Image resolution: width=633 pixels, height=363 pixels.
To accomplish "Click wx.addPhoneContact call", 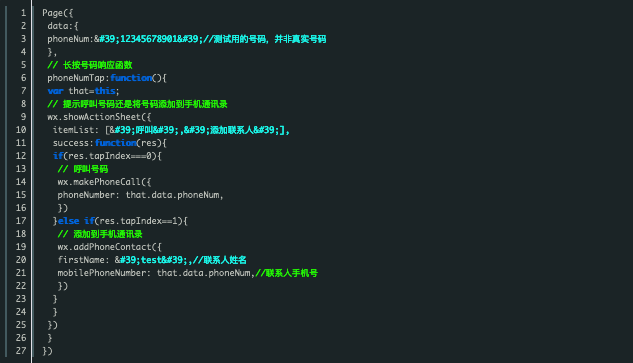I will 109,247.
